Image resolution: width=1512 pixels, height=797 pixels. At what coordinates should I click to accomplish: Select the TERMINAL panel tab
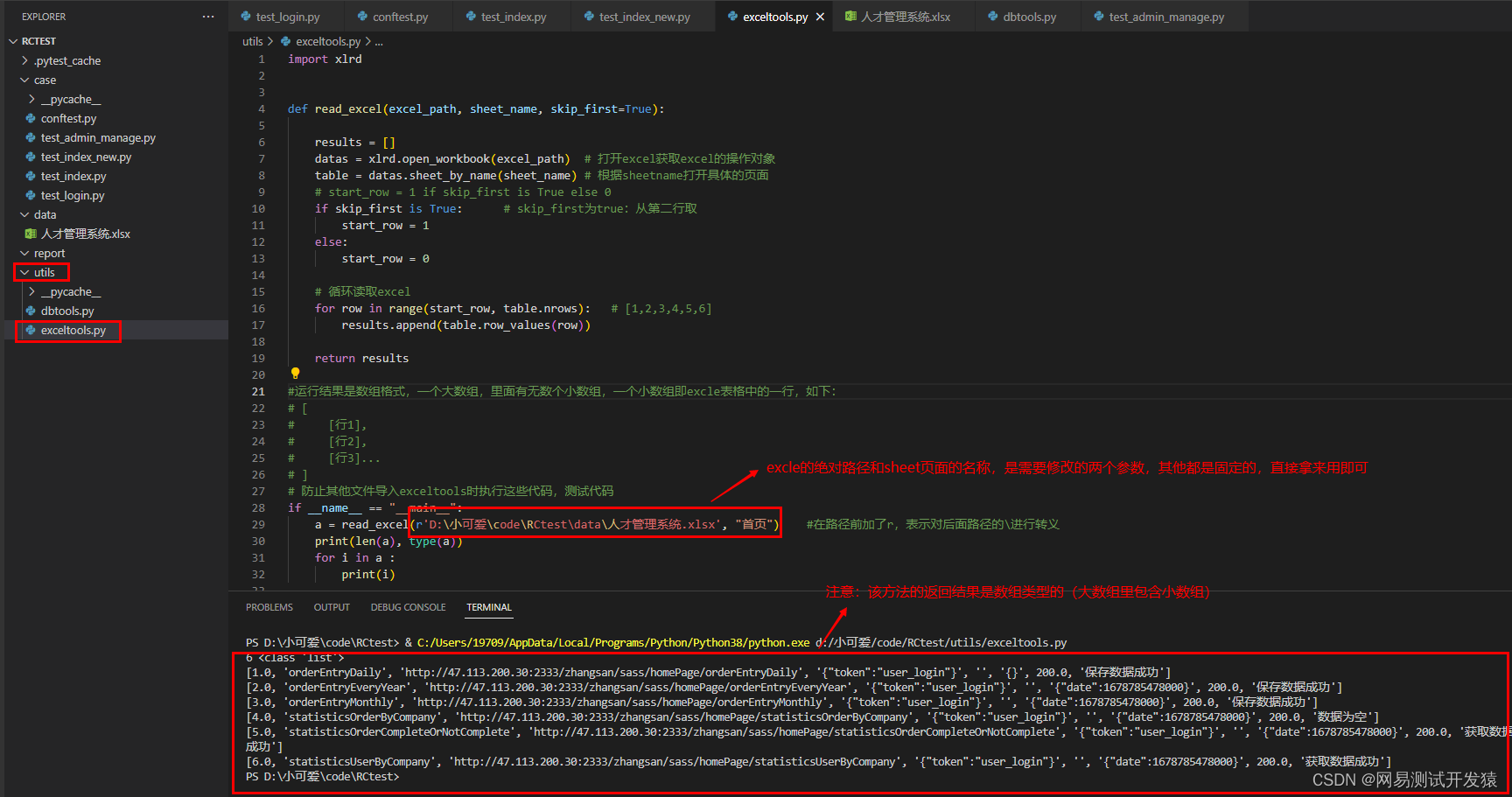tap(489, 607)
